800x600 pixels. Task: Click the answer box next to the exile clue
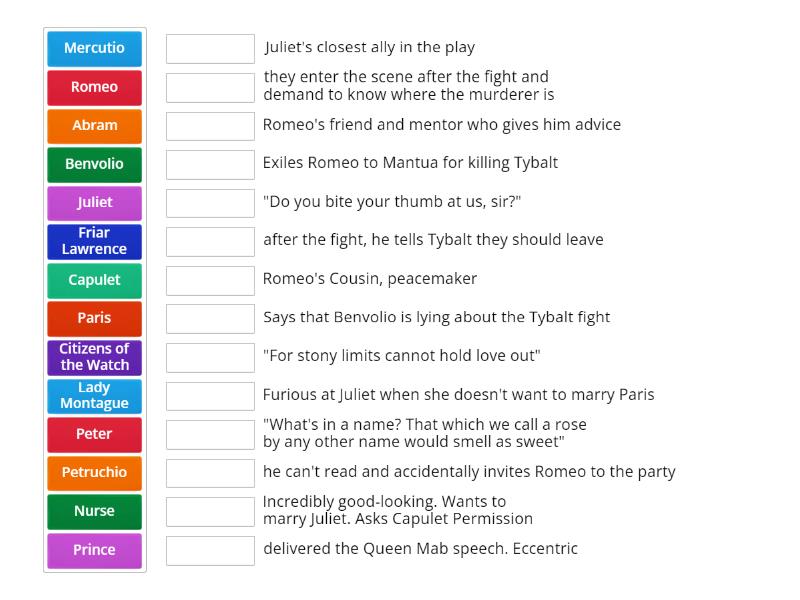click(x=210, y=164)
